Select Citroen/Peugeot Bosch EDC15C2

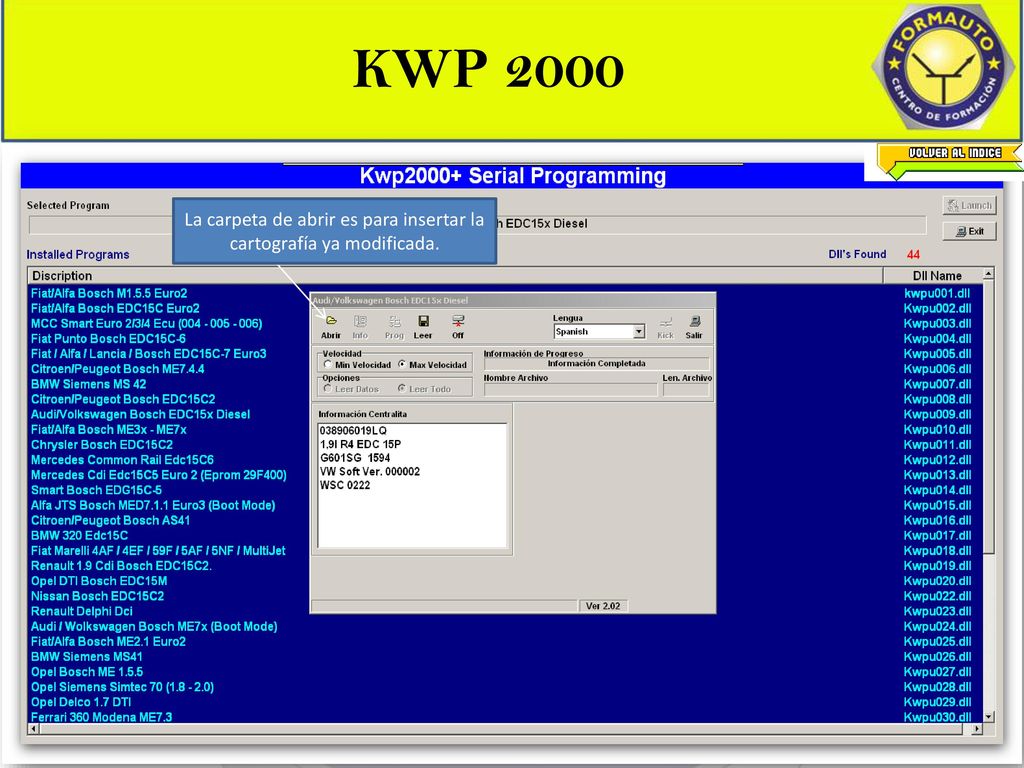pyautogui.click(x=123, y=399)
